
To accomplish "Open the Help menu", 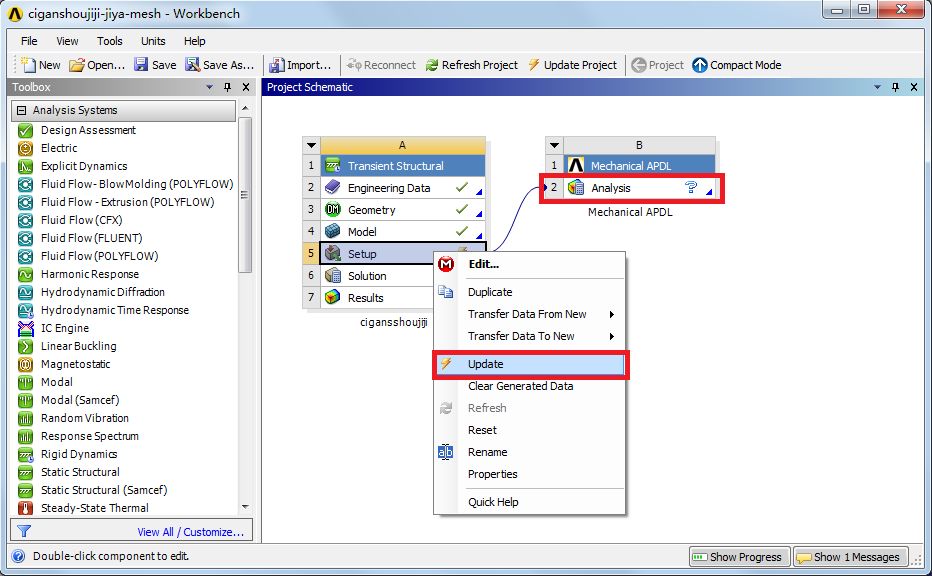I will tap(194, 41).
